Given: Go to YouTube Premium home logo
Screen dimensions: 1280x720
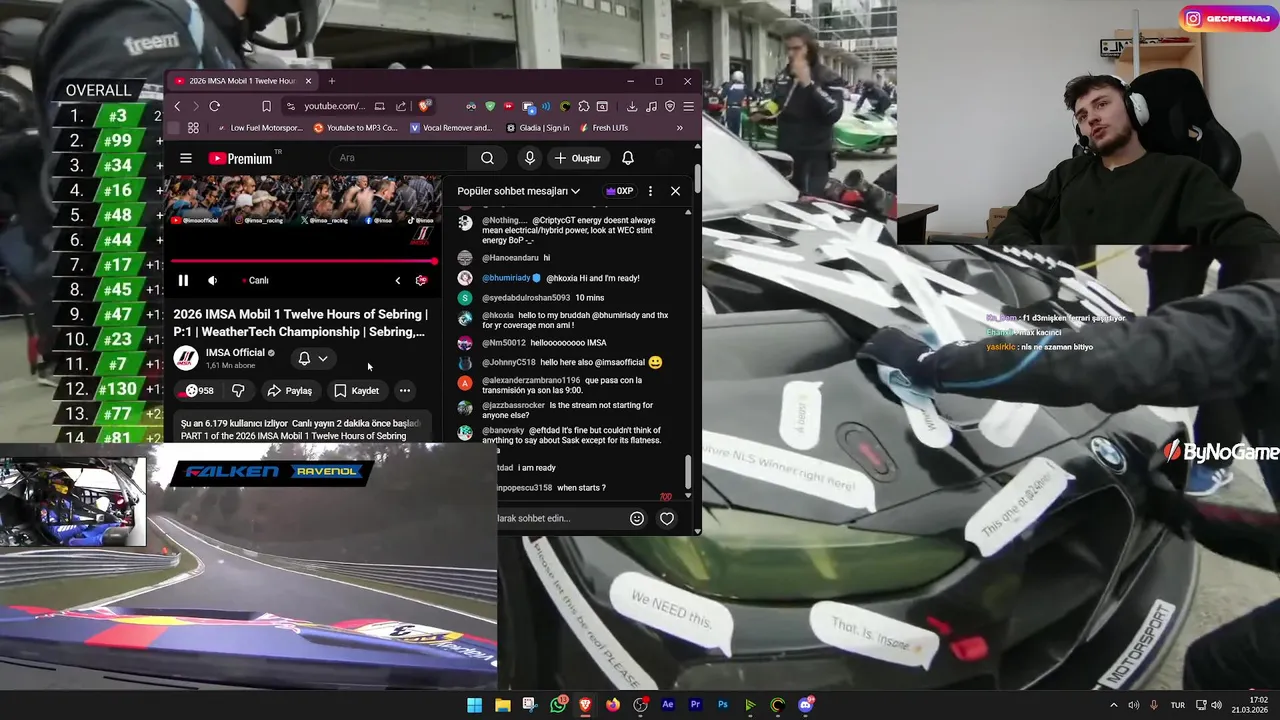Looking at the screenshot, I should tap(240, 158).
